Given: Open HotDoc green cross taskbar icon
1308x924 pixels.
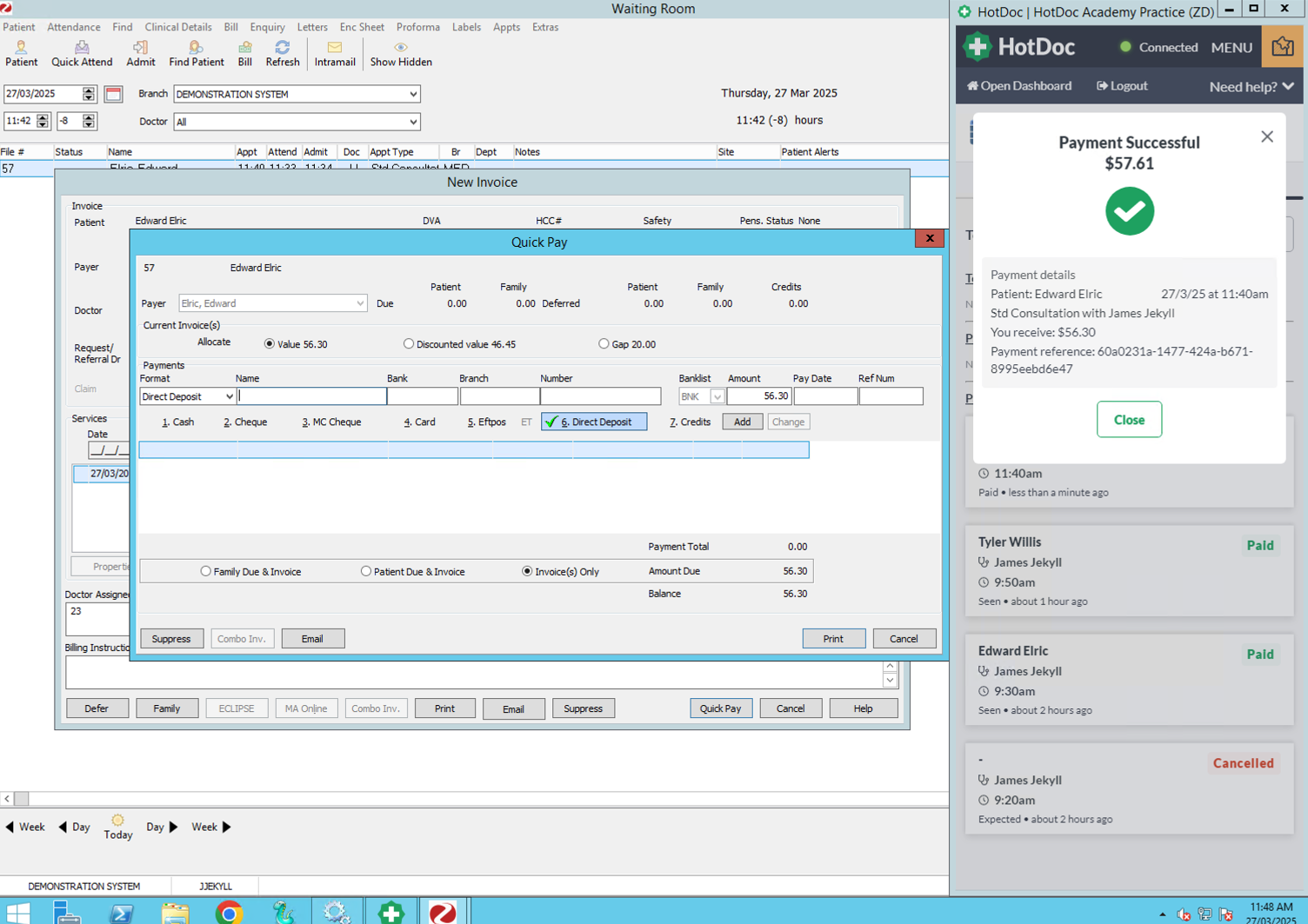Looking at the screenshot, I should pyautogui.click(x=390, y=912).
